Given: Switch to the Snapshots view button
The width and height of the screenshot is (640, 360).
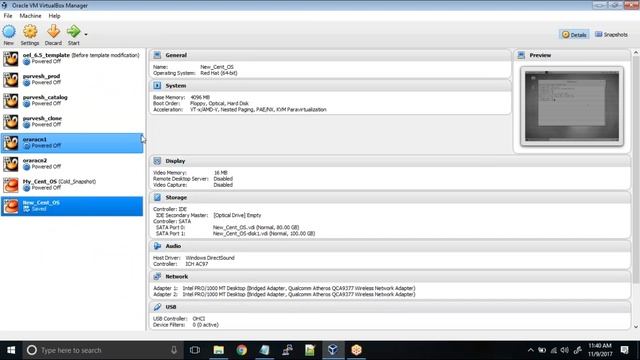Looking at the screenshot, I should click(x=611, y=35).
